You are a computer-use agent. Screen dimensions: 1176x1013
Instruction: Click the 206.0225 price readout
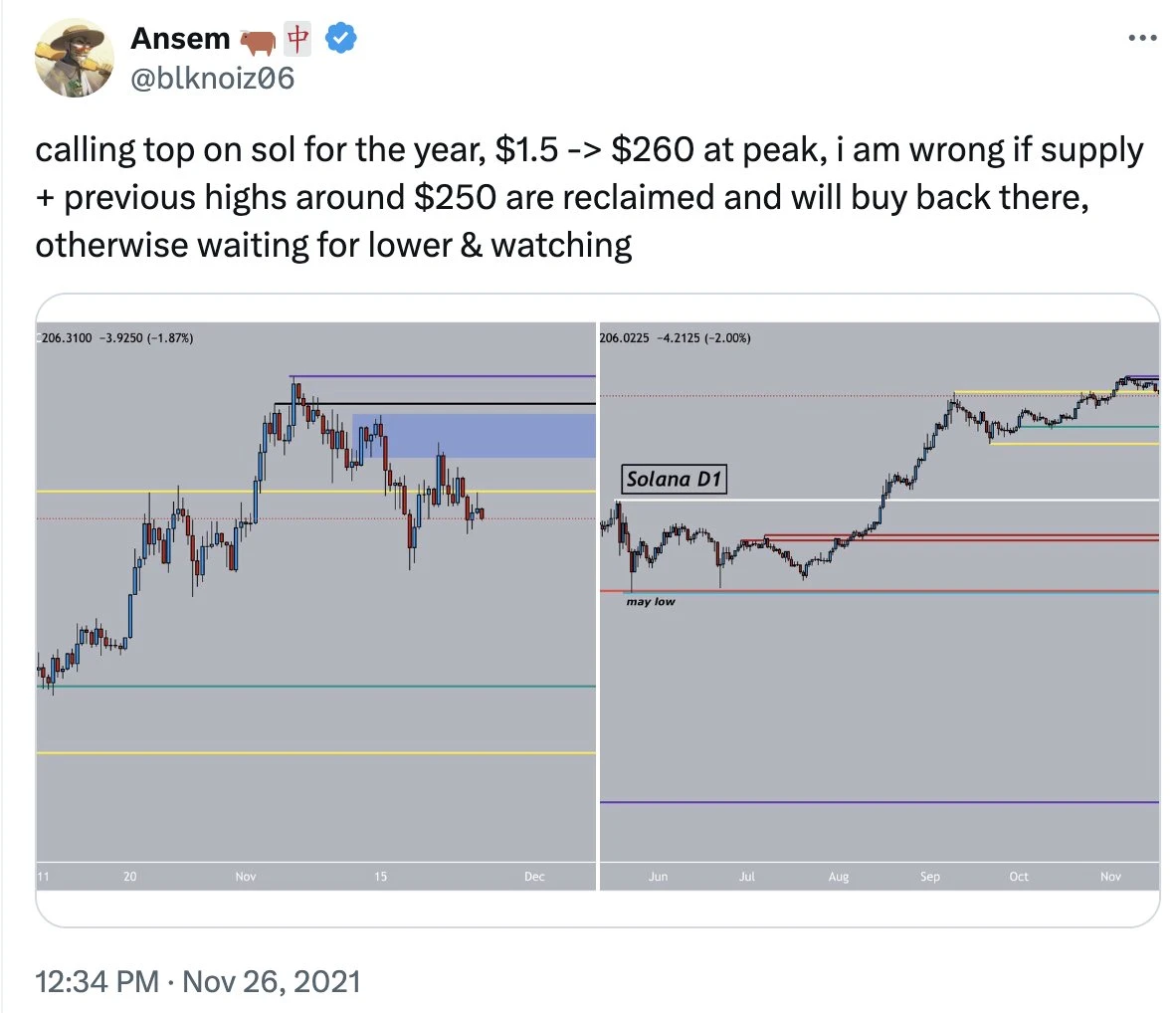tap(625, 338)
